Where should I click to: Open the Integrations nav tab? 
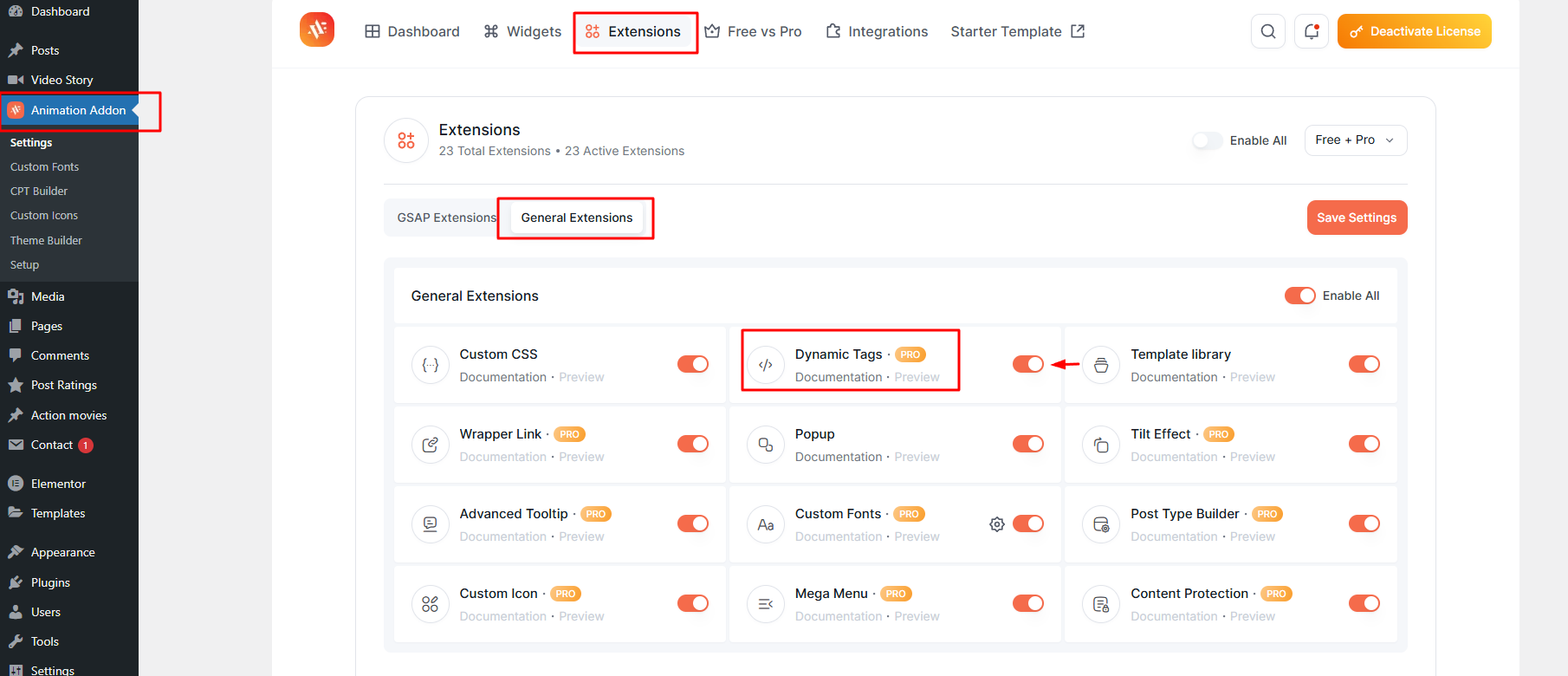pyautogui.click(x=877, y=31)
